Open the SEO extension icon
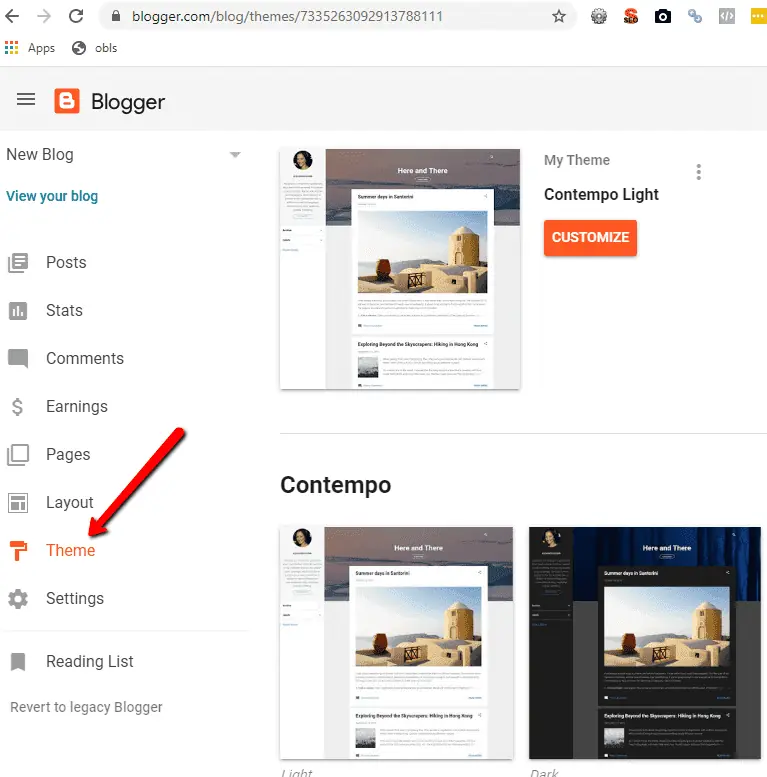This screenshot has width=767, height=777. 631,16
